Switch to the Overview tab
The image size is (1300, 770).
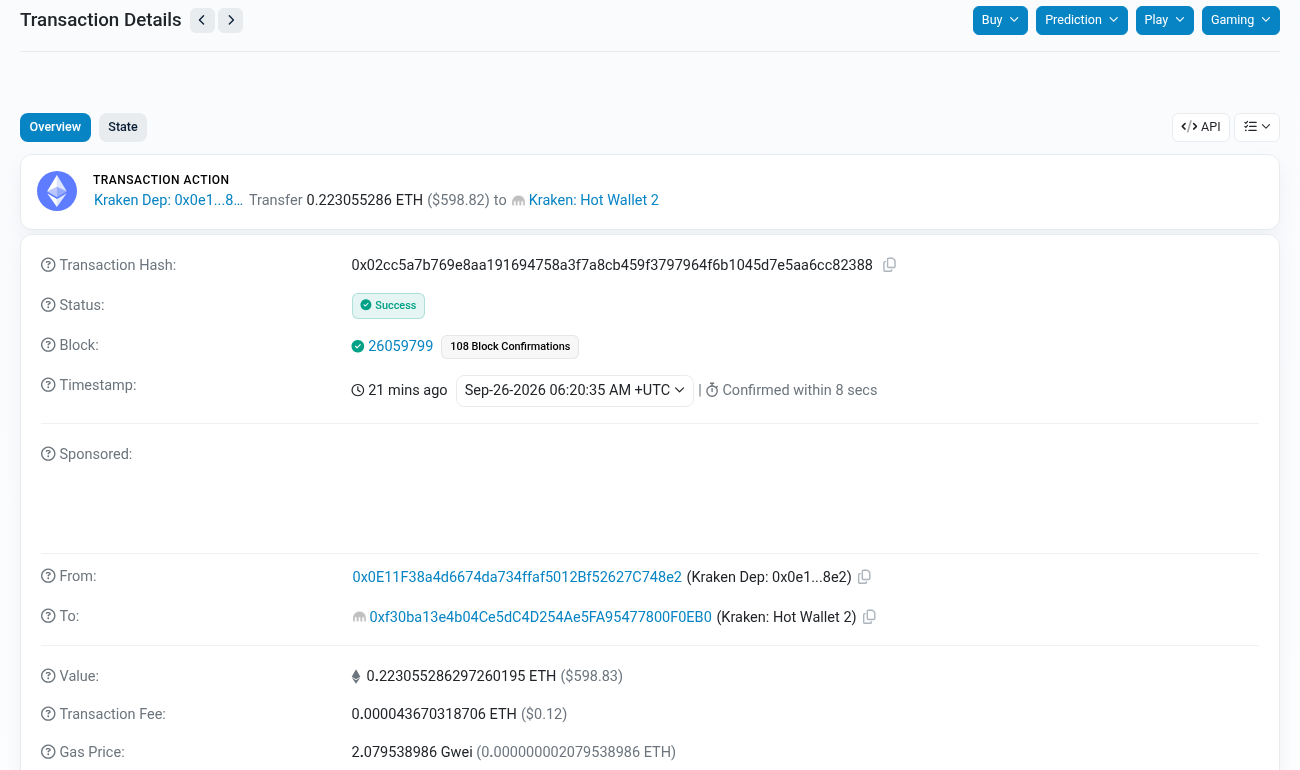[55, 127]
